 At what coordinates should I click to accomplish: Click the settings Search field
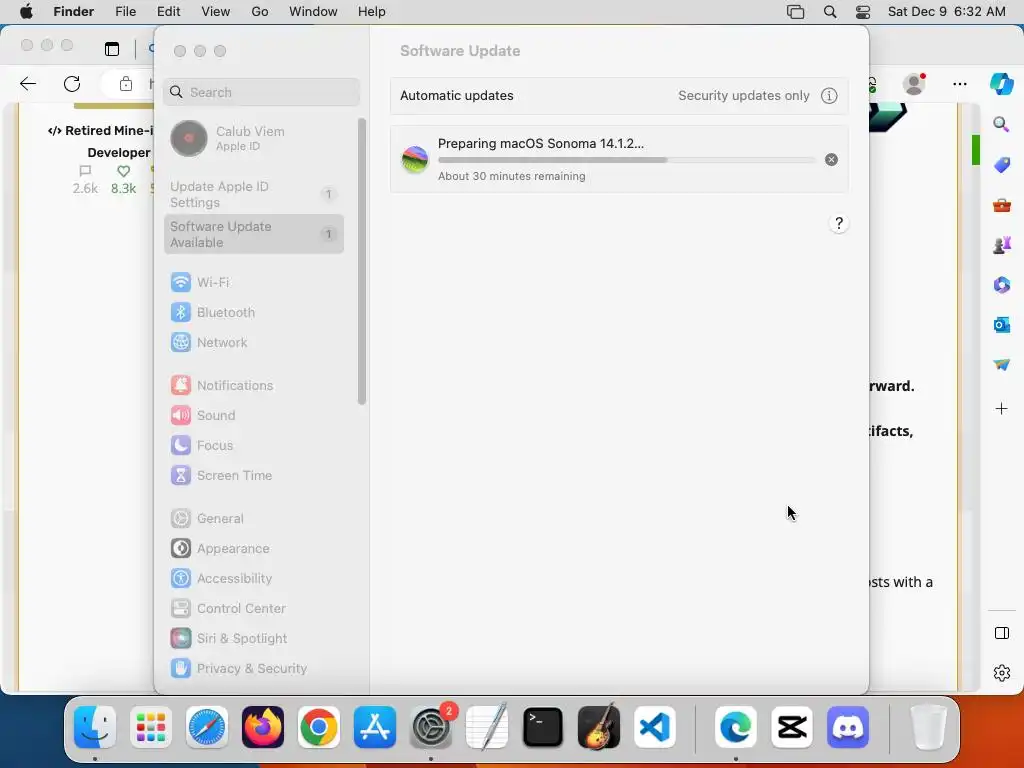coord(261,92)
